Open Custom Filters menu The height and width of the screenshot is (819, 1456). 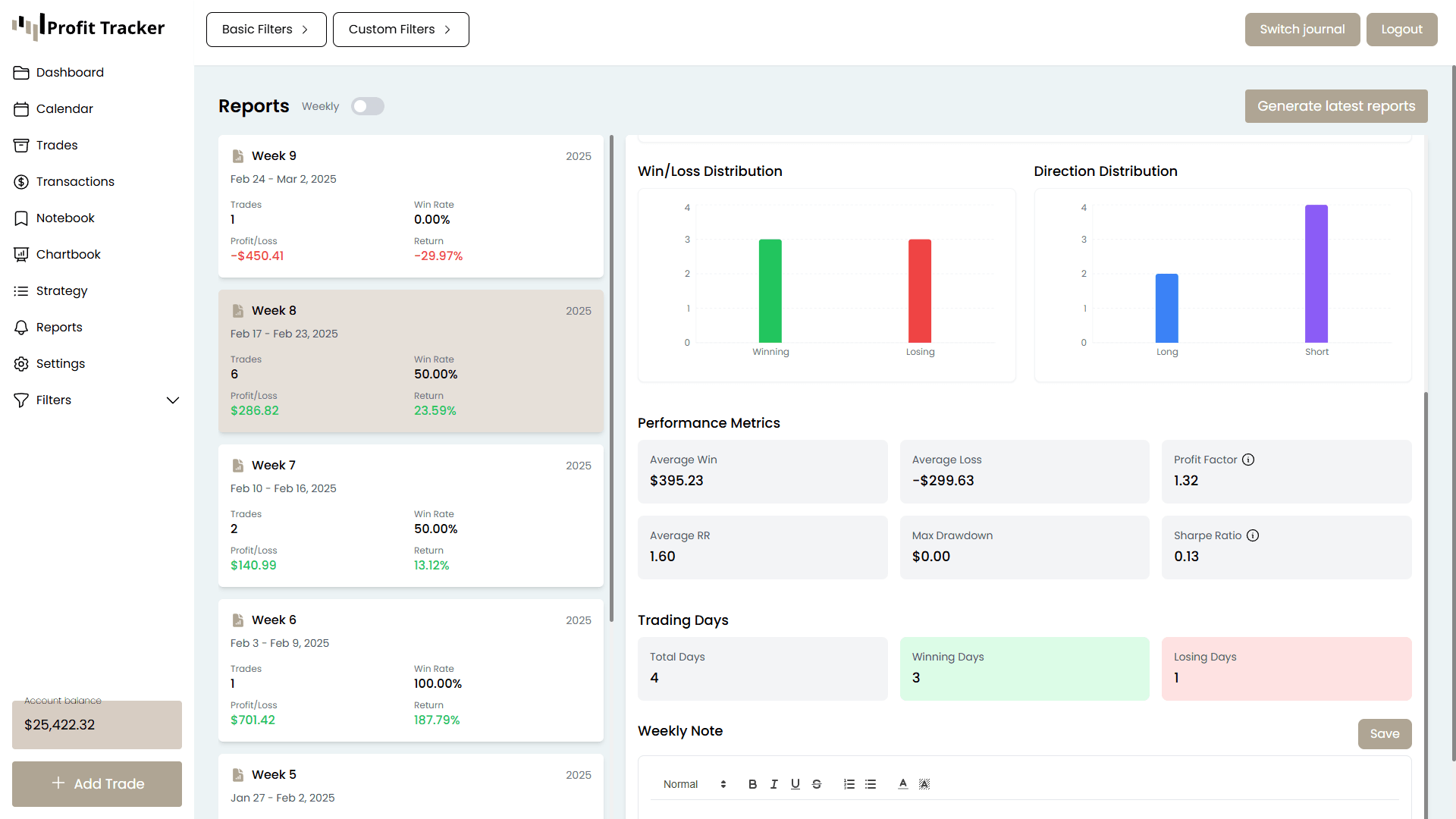[x=400, y=29]
